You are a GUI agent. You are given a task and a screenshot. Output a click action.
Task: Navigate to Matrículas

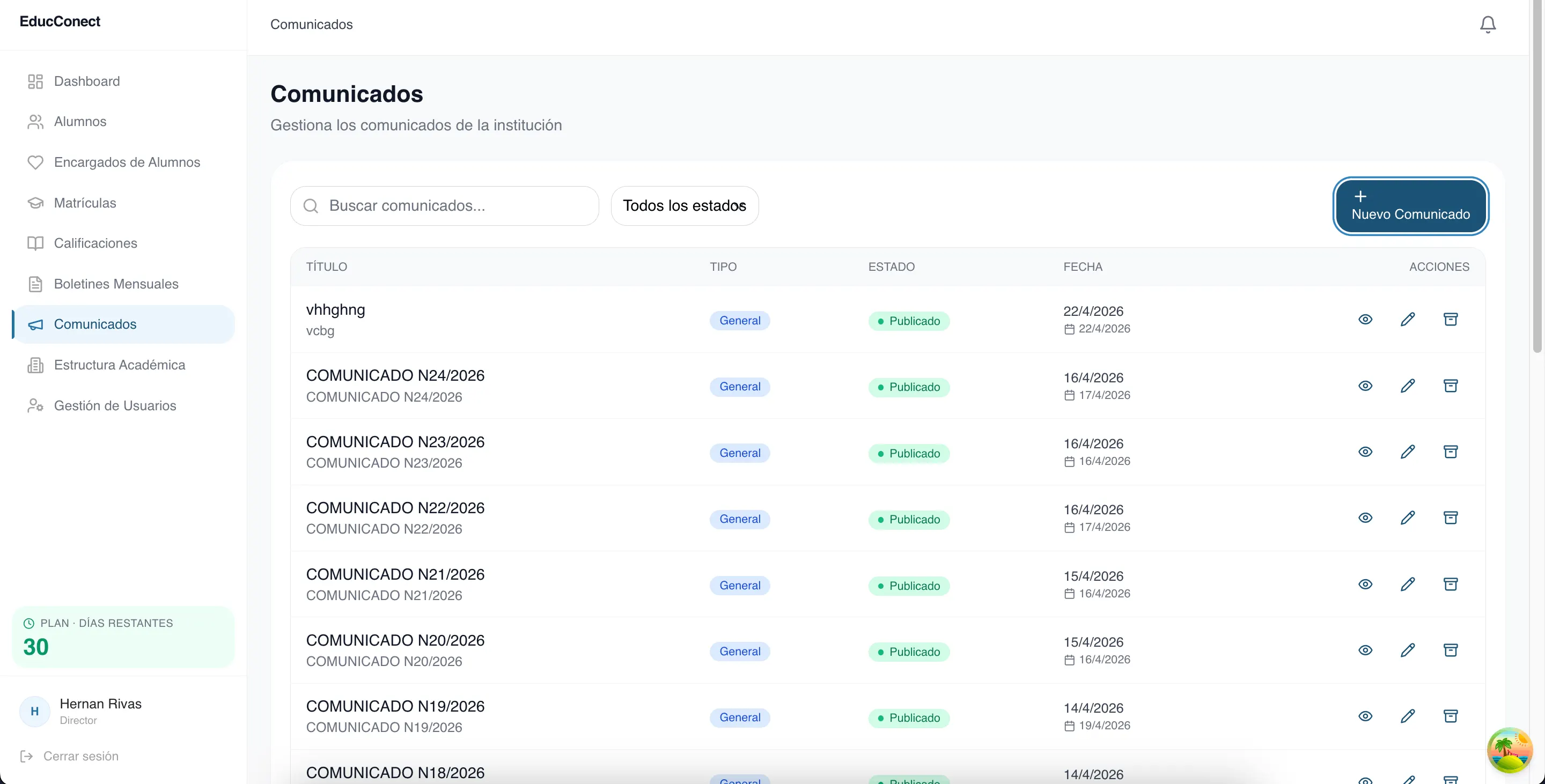85,203
